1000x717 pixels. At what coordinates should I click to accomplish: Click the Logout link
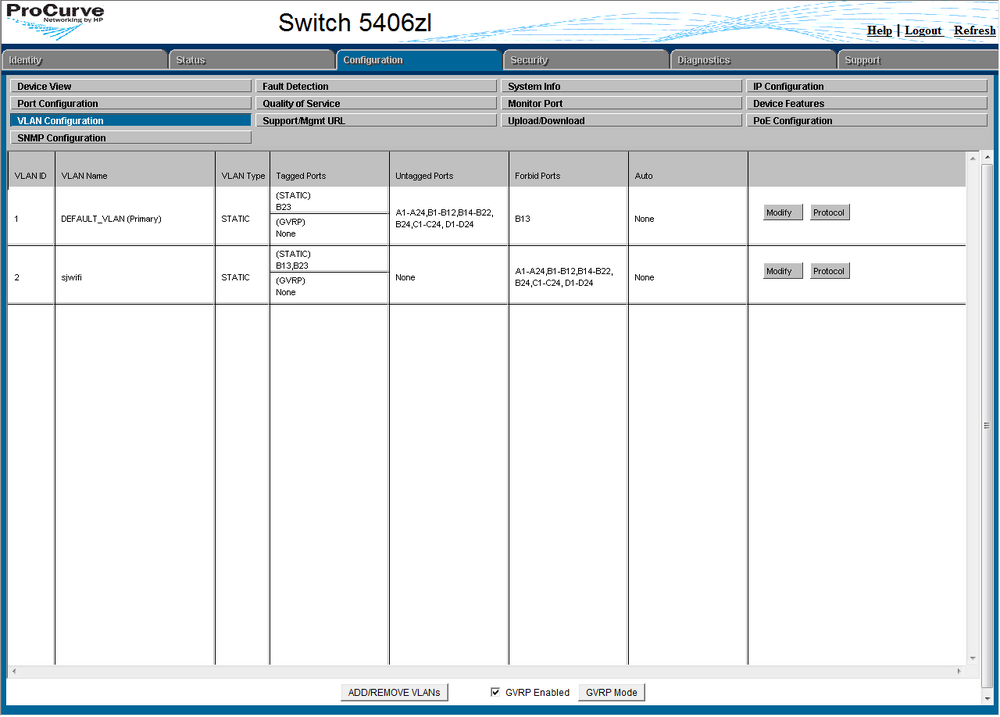tap(923, 31)
